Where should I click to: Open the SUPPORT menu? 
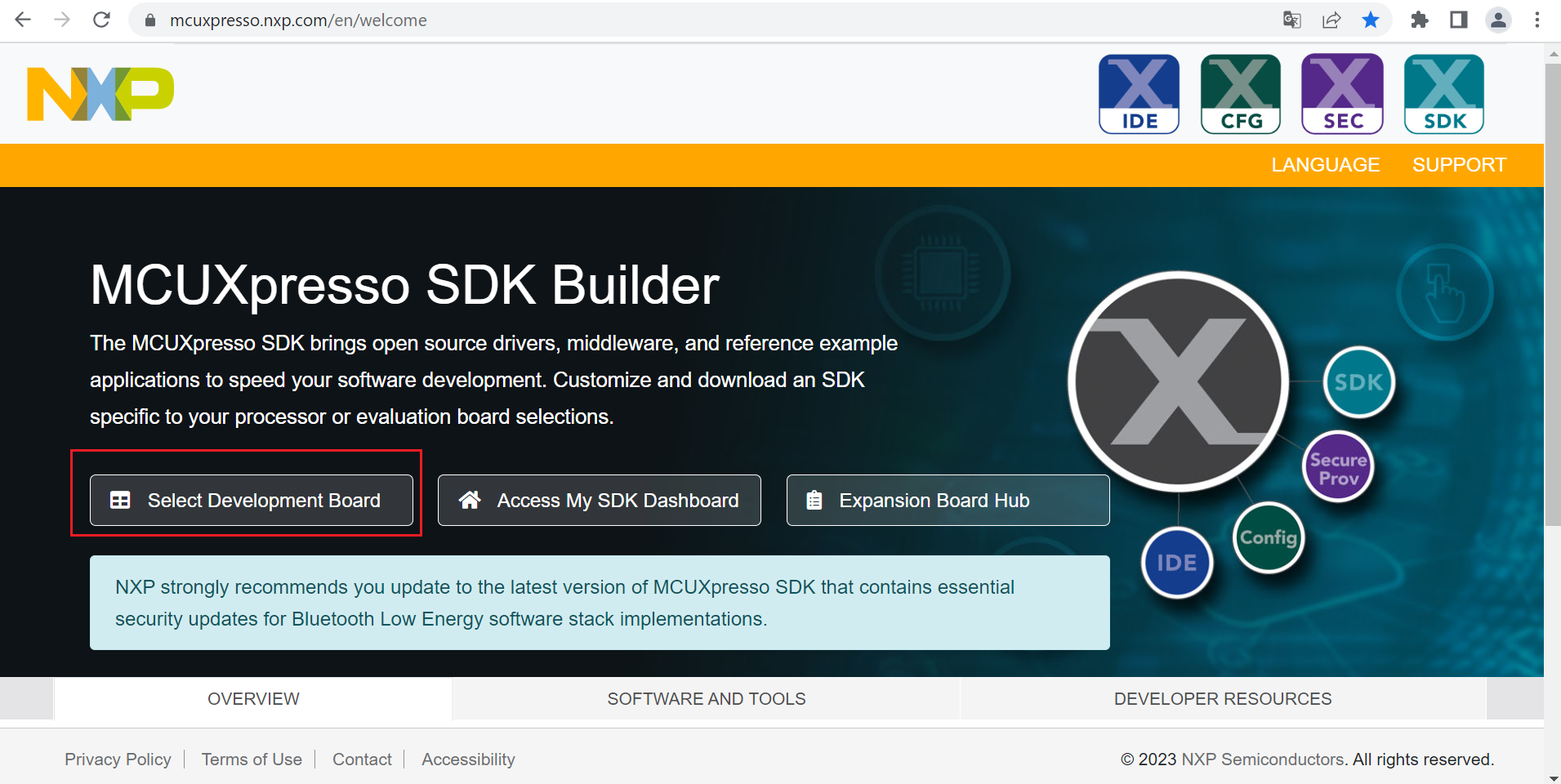click(x=1459, y=165)
